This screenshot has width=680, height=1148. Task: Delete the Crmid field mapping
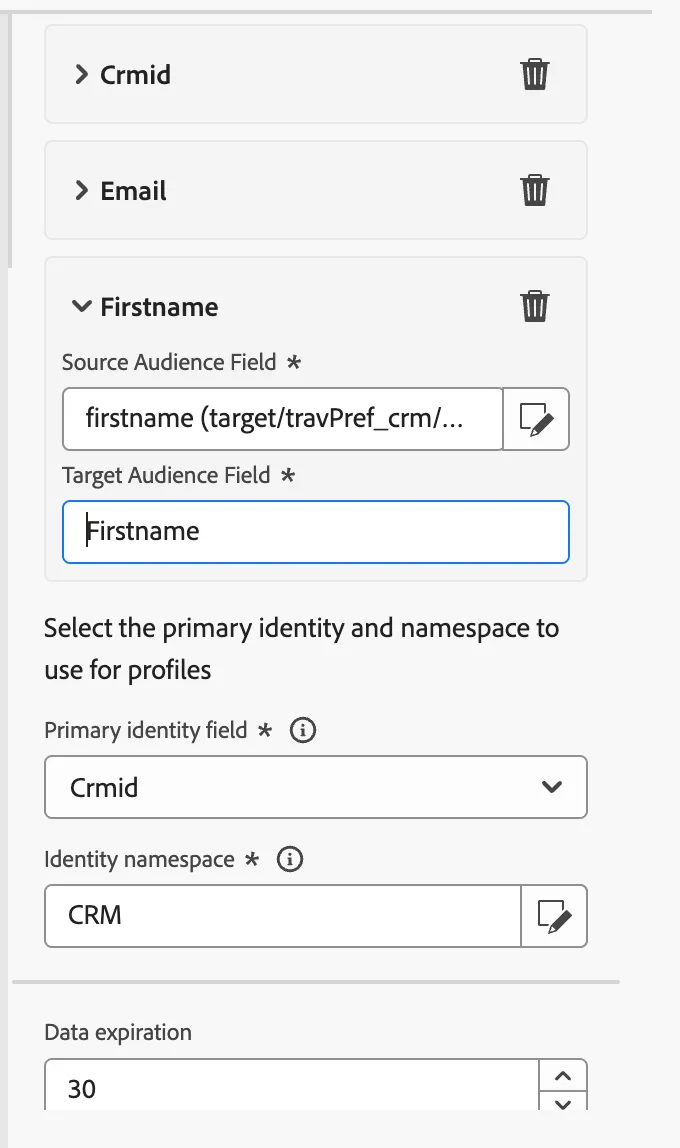[x=534, y=74]
